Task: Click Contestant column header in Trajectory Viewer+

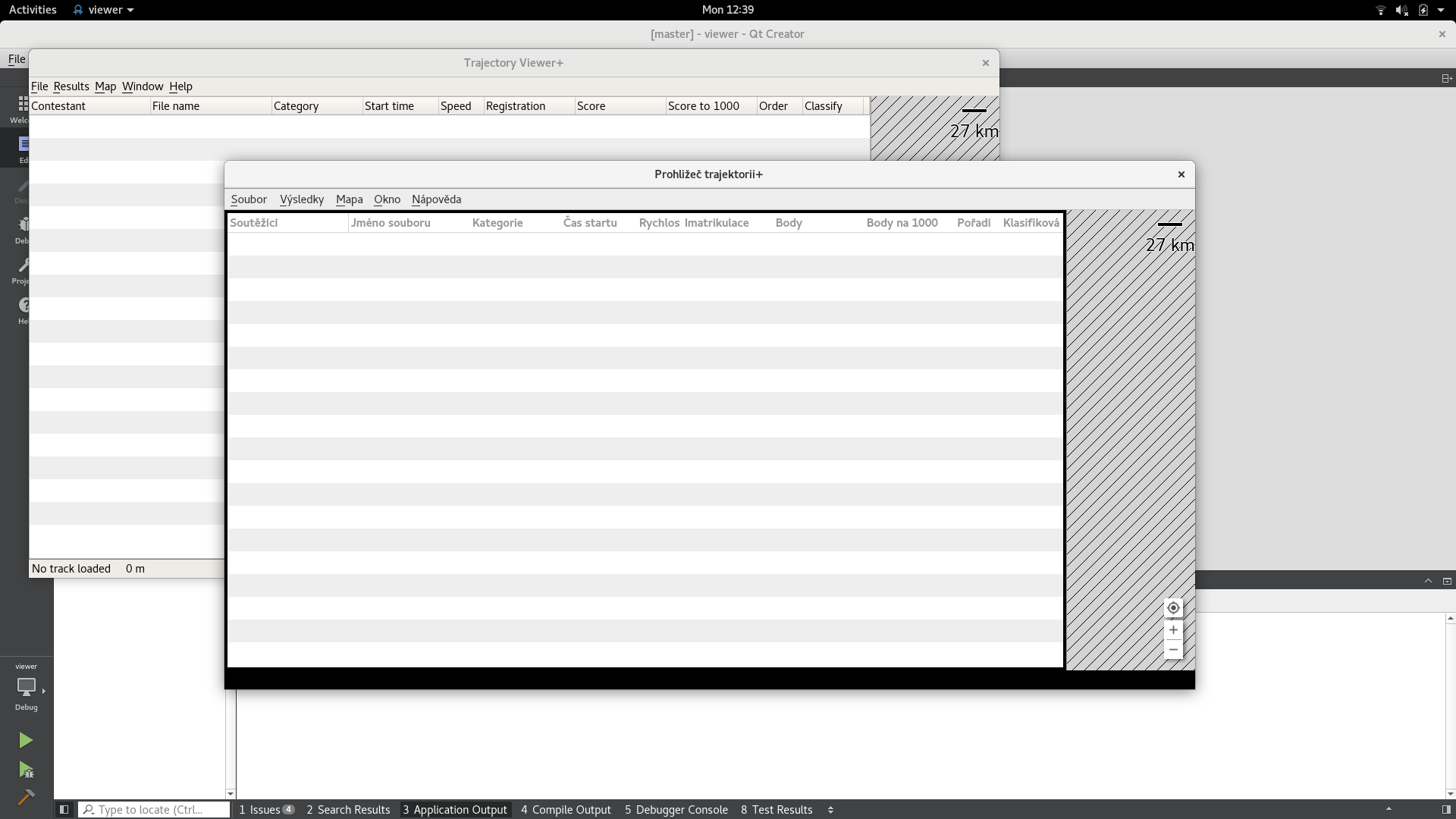Action: click(89, 106)
